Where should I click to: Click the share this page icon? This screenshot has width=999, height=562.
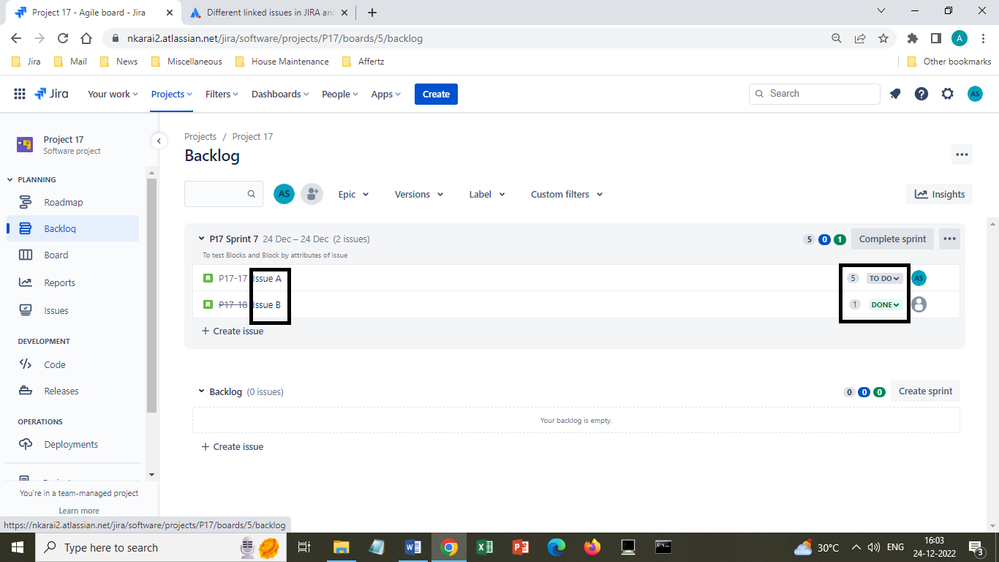tap(859, 38)
